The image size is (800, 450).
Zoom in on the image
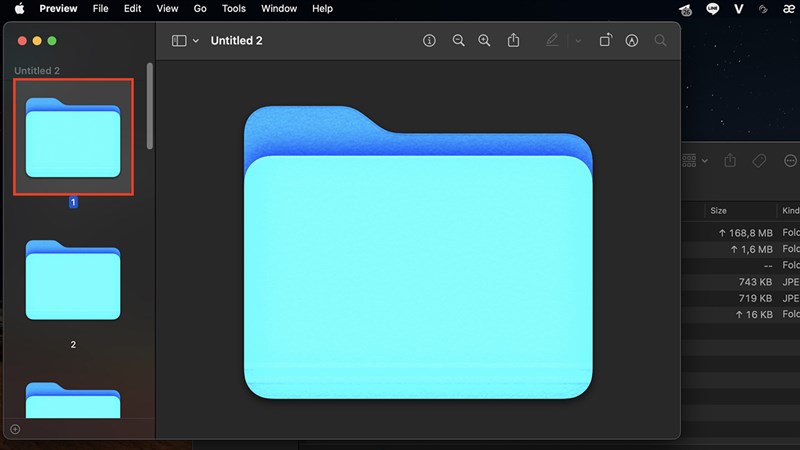pyautogui.click(x=484, y=41)
